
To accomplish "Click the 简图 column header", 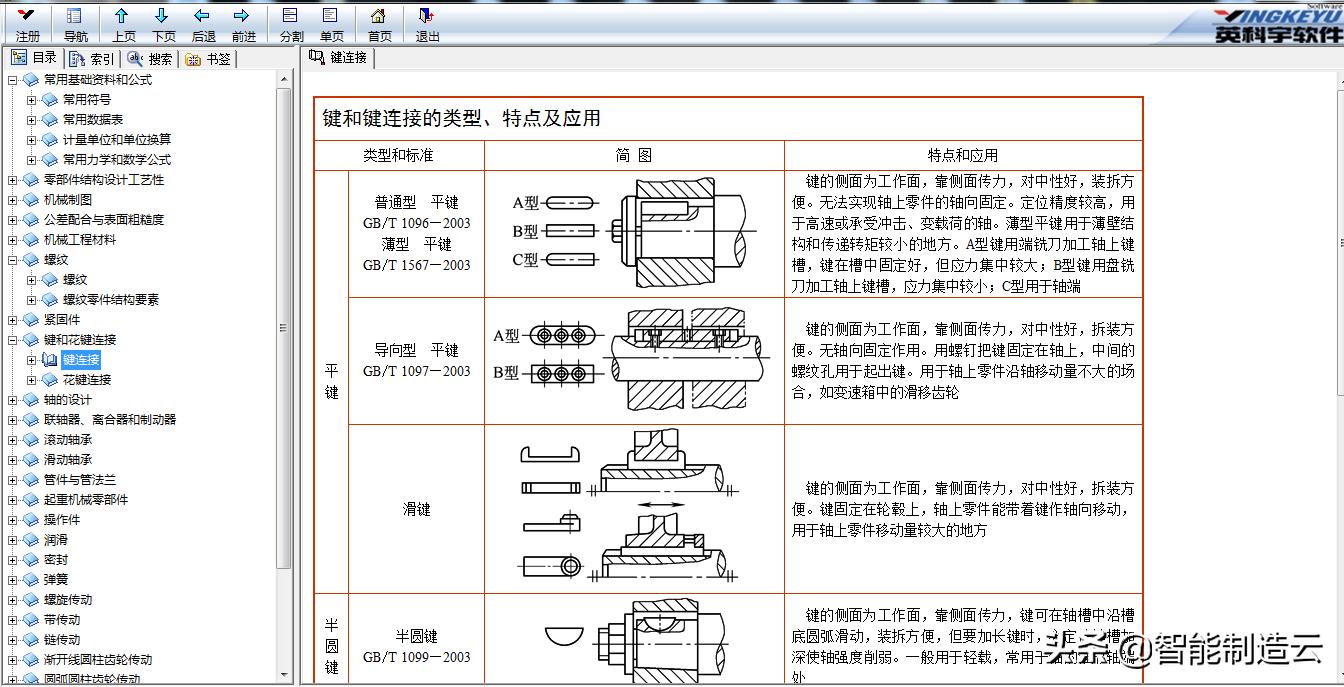I will 634,156.
